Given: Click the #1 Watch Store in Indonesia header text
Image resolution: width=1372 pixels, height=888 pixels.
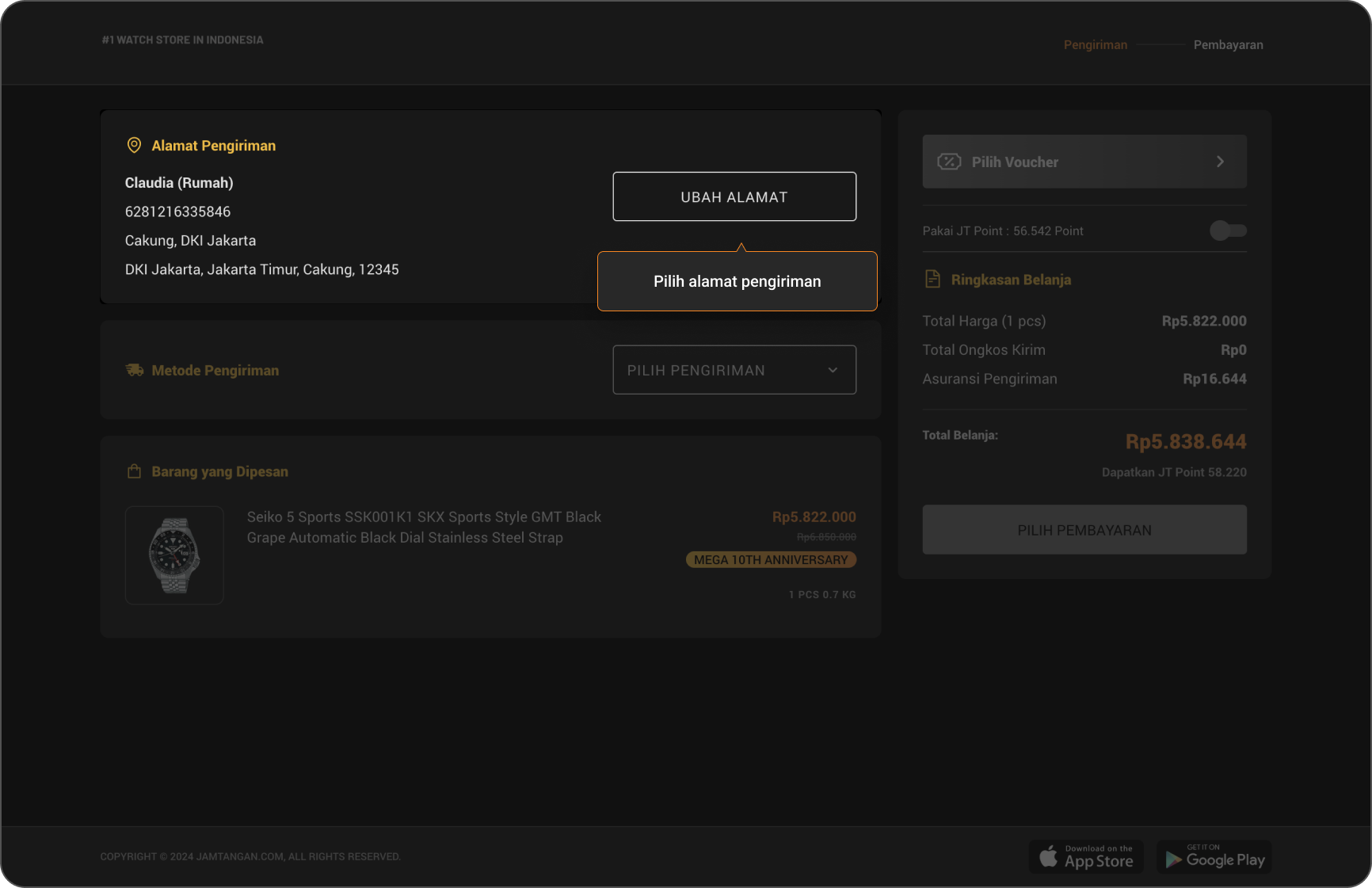Looking at the screenshot, I should (183, 40).
